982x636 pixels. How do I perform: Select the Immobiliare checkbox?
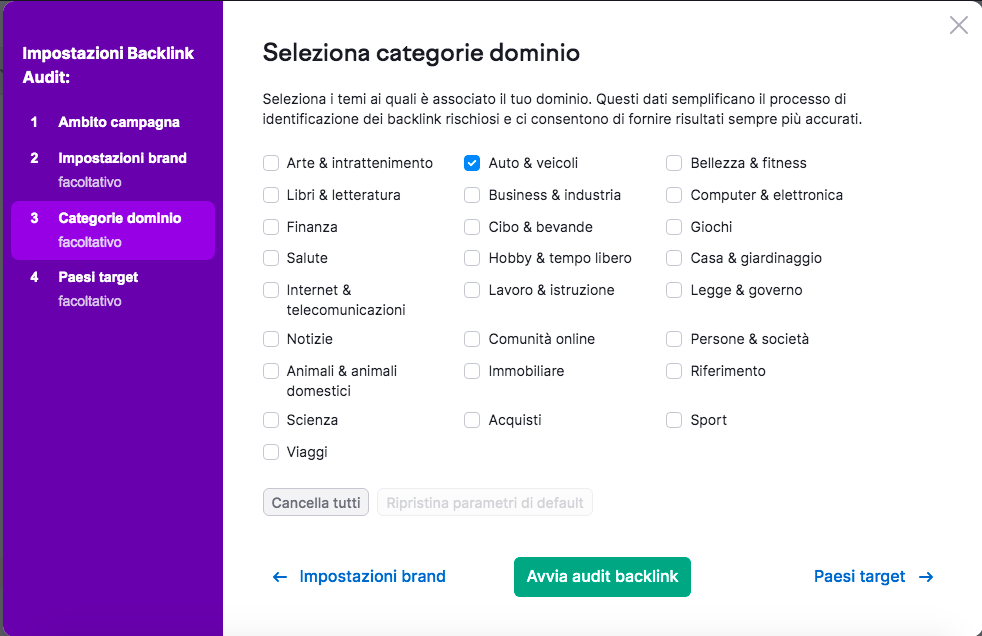[472, 371]
